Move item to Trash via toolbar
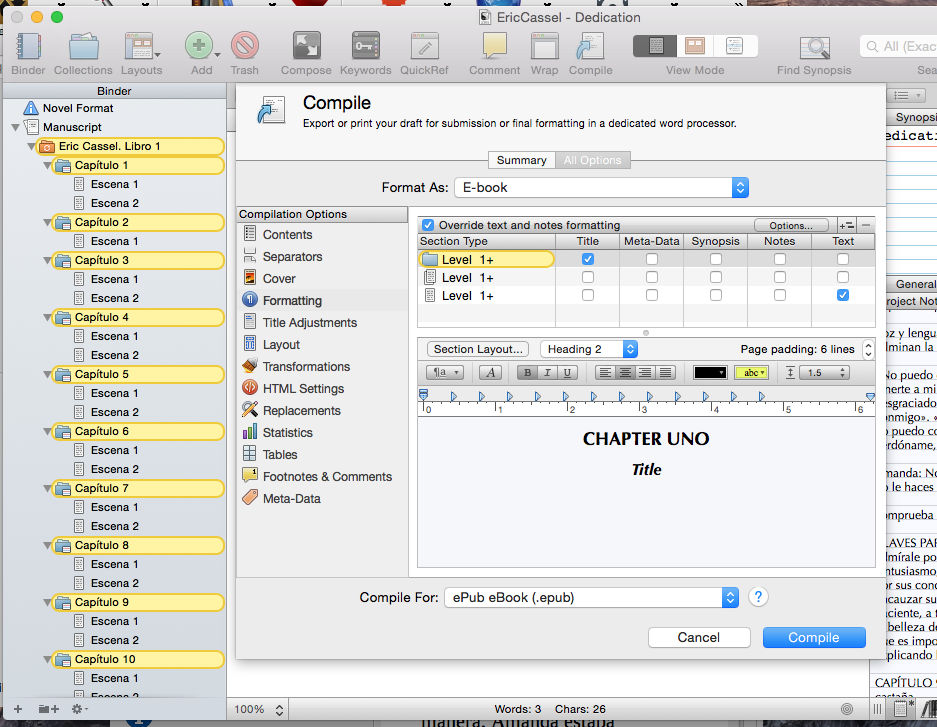This screenshot has width=937, height=727. click(245, 46)
